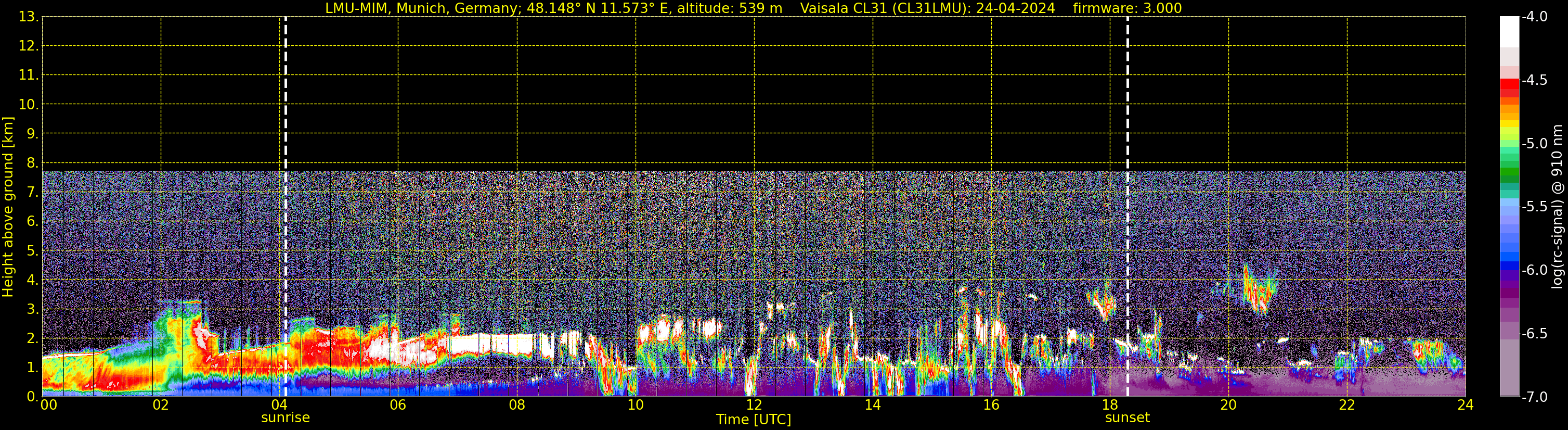Click the '22' time axis tick label
This screenshot has height=430, width=1568.
(1347, 406)
